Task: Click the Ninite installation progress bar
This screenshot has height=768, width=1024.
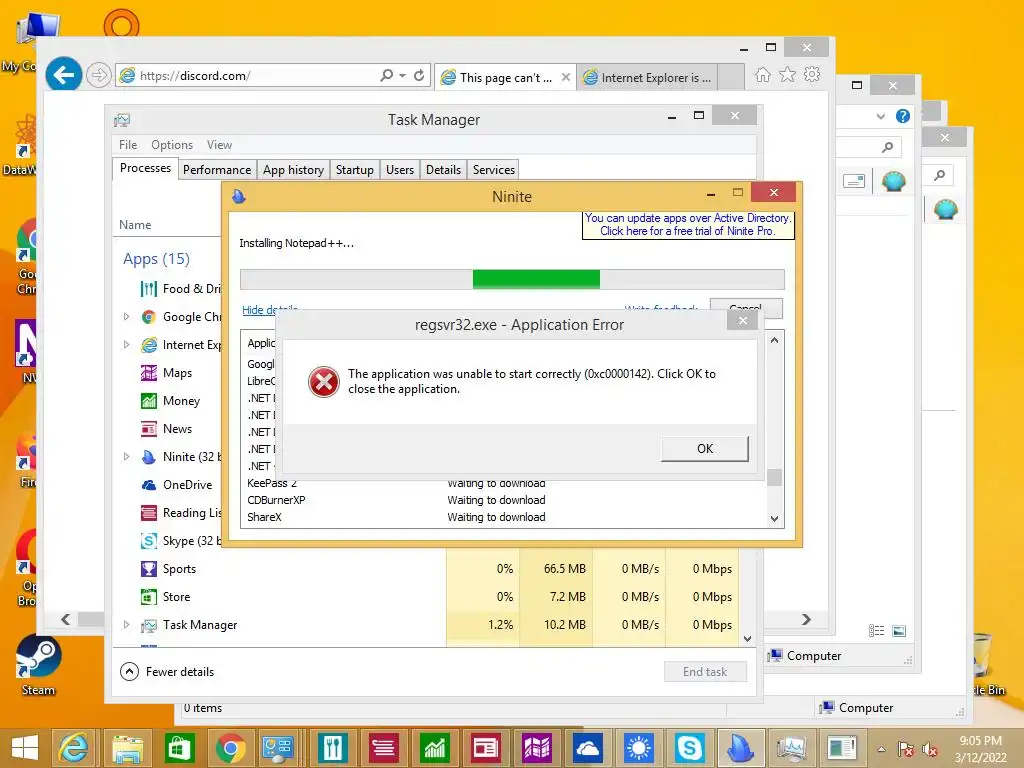Action: [512, 279]
